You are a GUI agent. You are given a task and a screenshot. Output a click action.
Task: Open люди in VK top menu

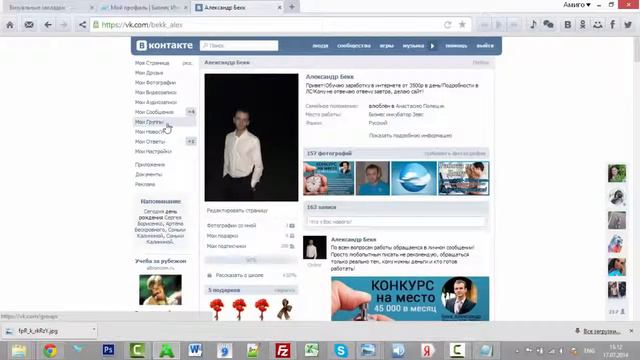point(320,46)
